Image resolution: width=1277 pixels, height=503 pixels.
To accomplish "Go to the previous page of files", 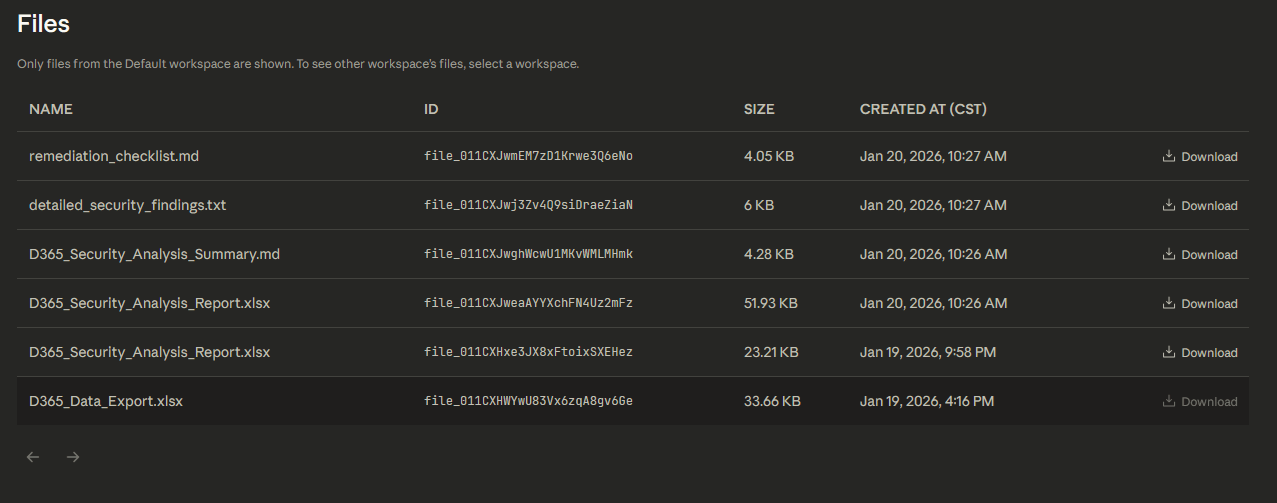I will [x=33, y=457].
